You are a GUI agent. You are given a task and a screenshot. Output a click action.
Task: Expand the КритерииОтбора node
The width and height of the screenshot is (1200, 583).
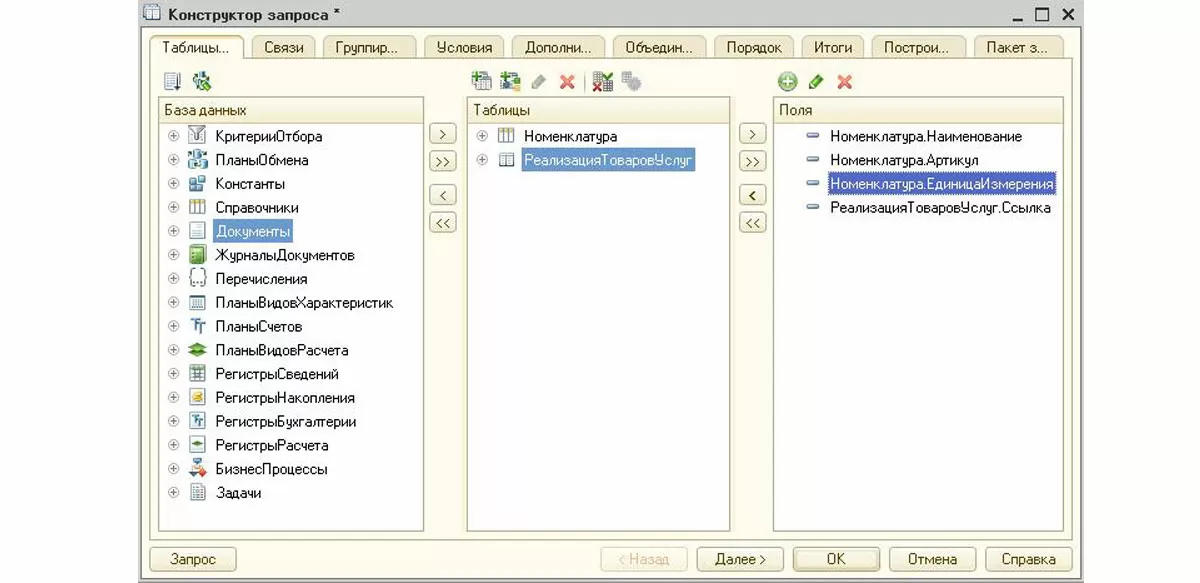[x=173, y=136]
